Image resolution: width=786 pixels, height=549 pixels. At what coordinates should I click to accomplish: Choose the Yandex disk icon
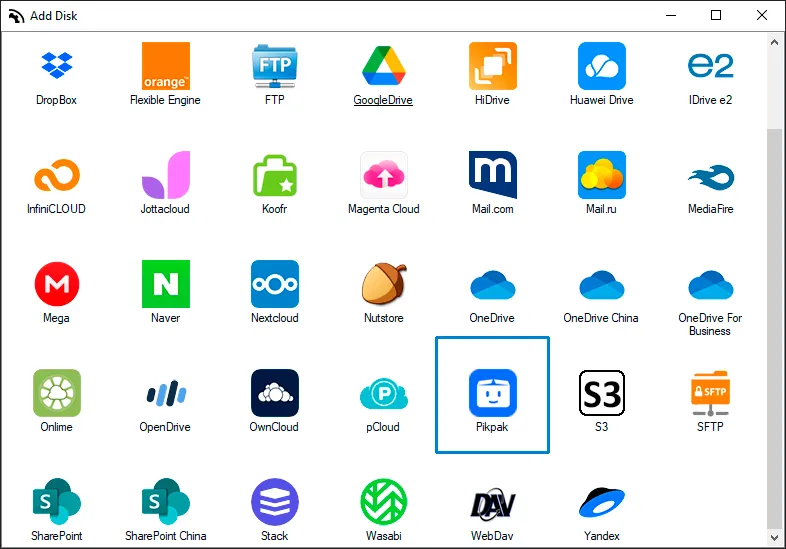[602, 503]
